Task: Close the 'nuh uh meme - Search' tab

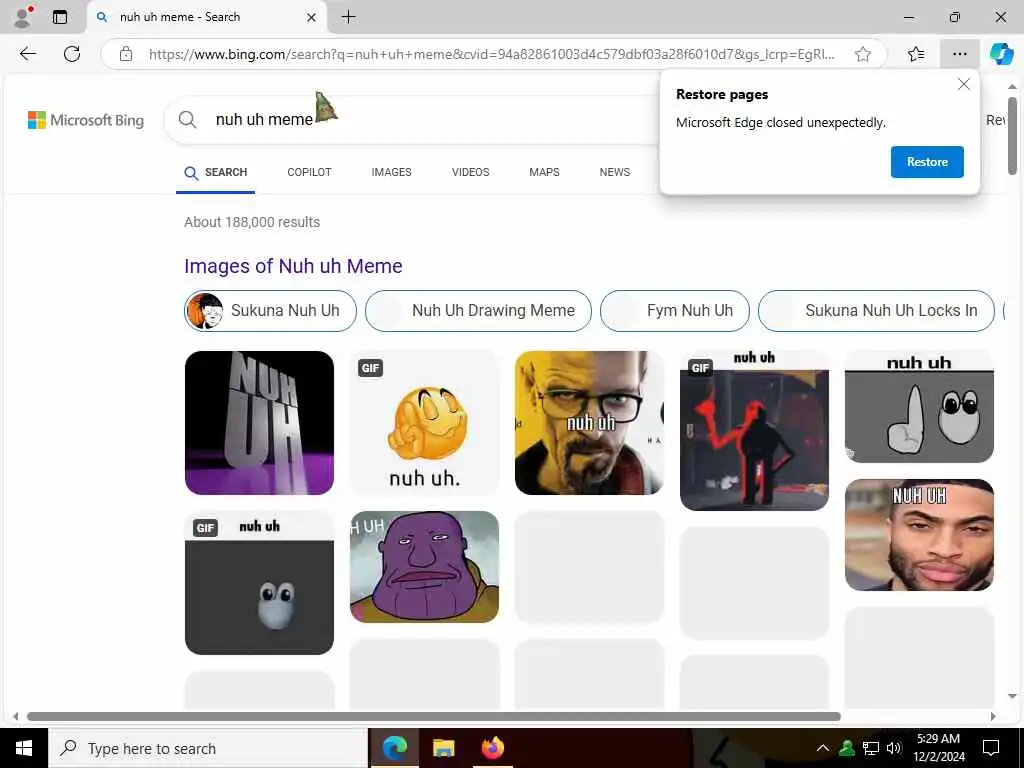Action: point(312,18)
